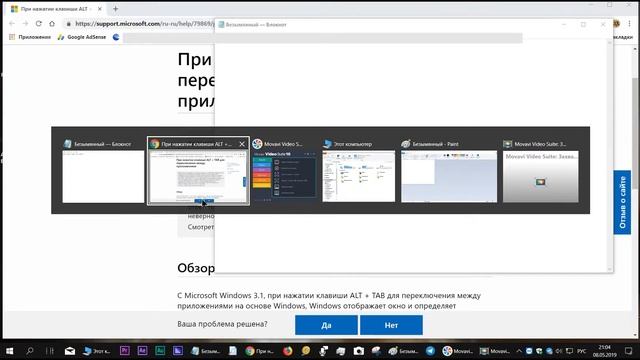Open the network icon in system tray
The height and width of the screenshot is (360, 640).
(x=569, y=351)
